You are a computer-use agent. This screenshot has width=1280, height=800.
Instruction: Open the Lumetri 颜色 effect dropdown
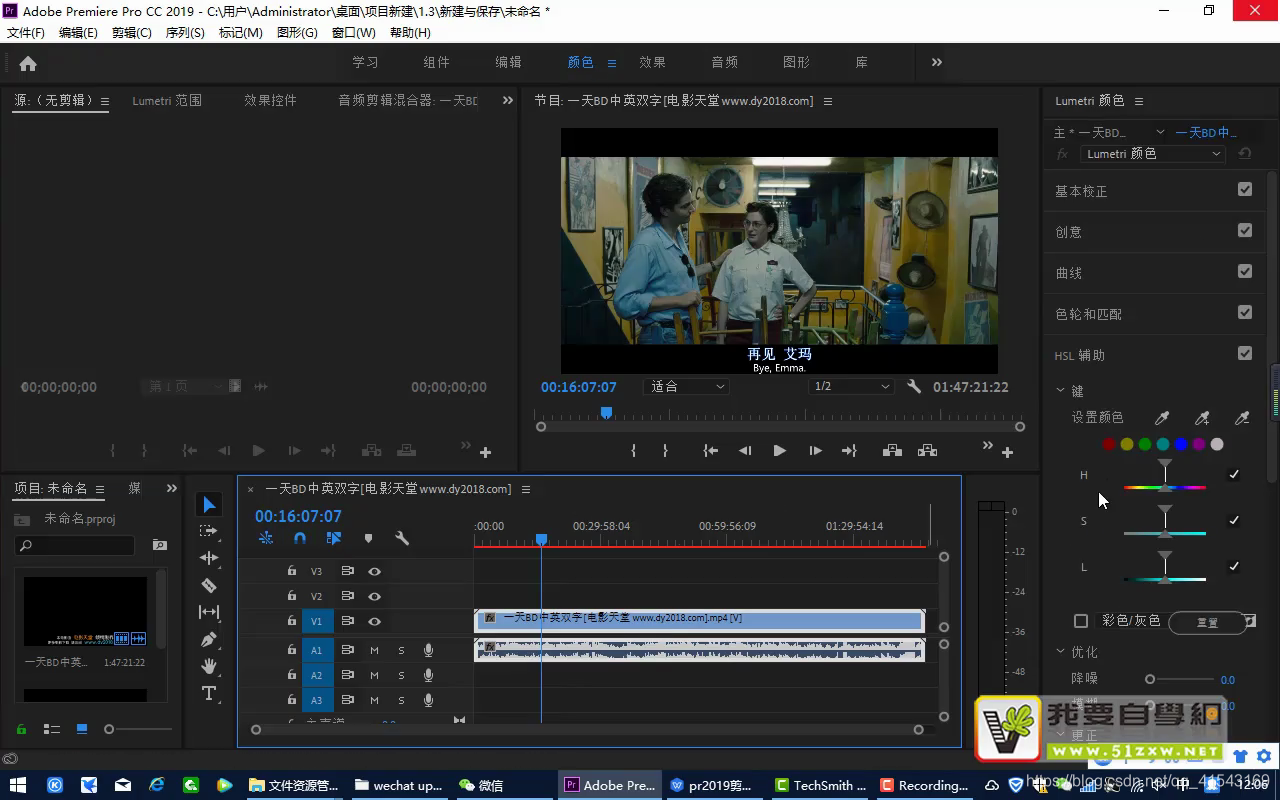[x=1153, y=154]
